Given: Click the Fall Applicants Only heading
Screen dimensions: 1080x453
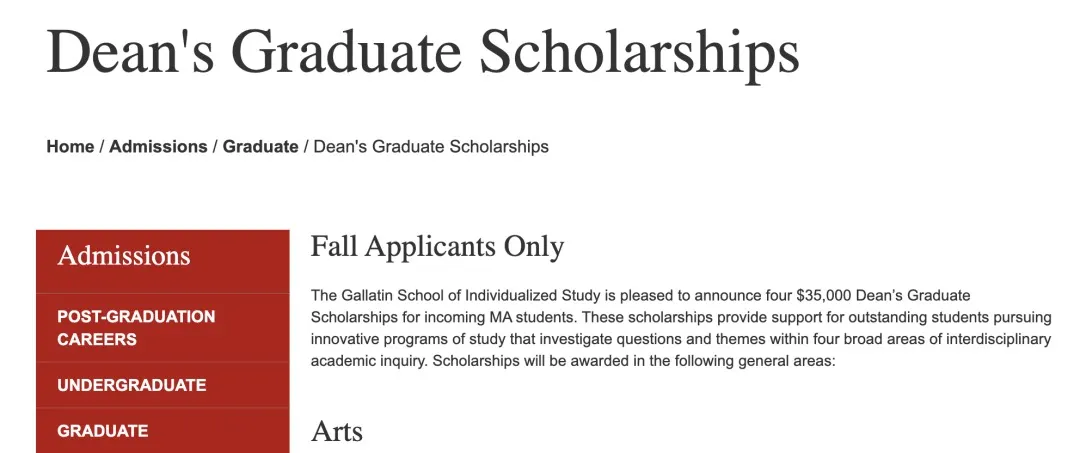Looking at the screenshot, I should (x=437, y=247).
